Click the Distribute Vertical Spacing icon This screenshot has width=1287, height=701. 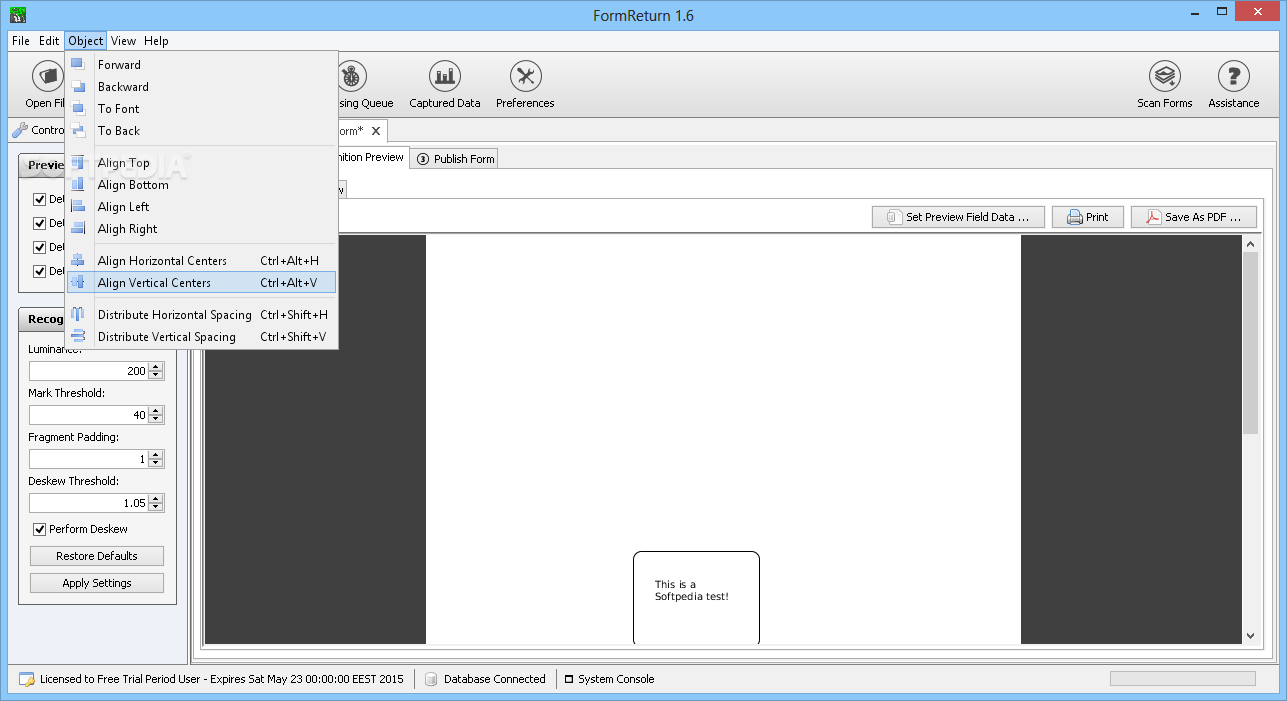tap(78, 337)
